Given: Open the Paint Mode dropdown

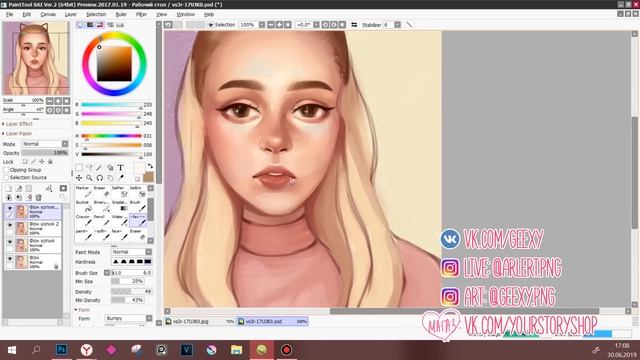Looking at the screenshot, I should [131, 252].
